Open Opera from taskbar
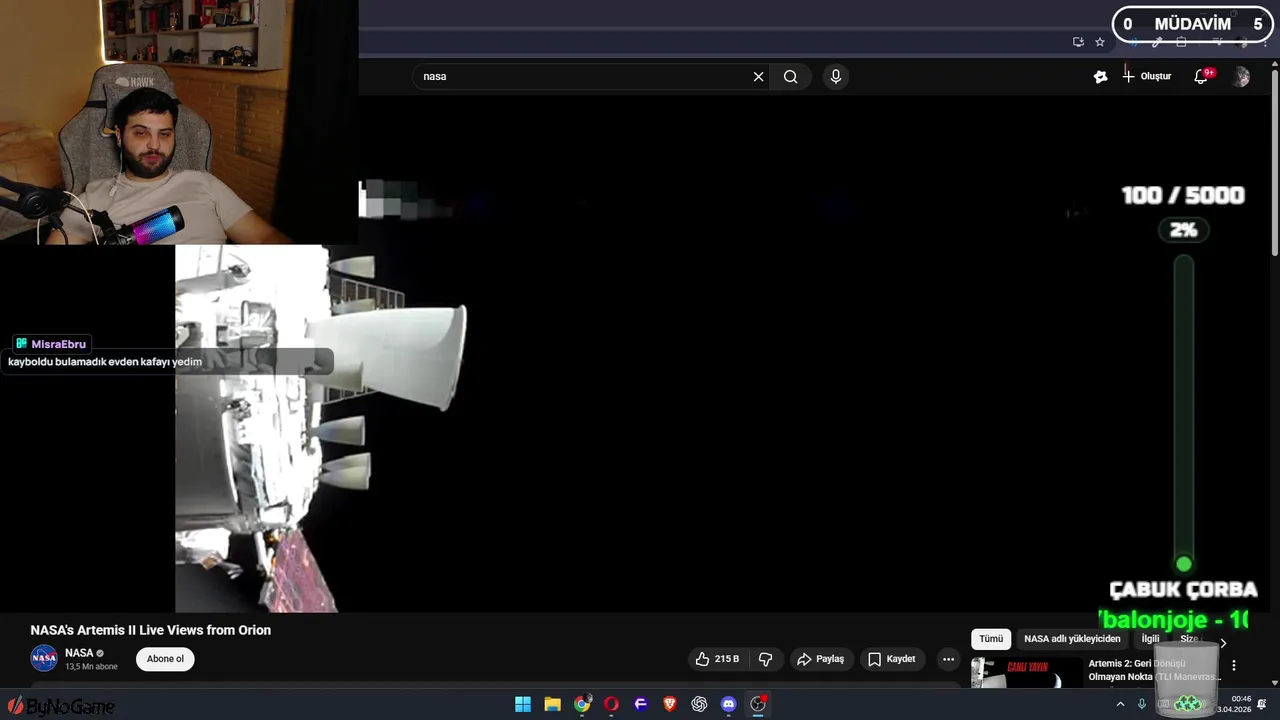Screen dimensions: 1280x720 [611, 704]
